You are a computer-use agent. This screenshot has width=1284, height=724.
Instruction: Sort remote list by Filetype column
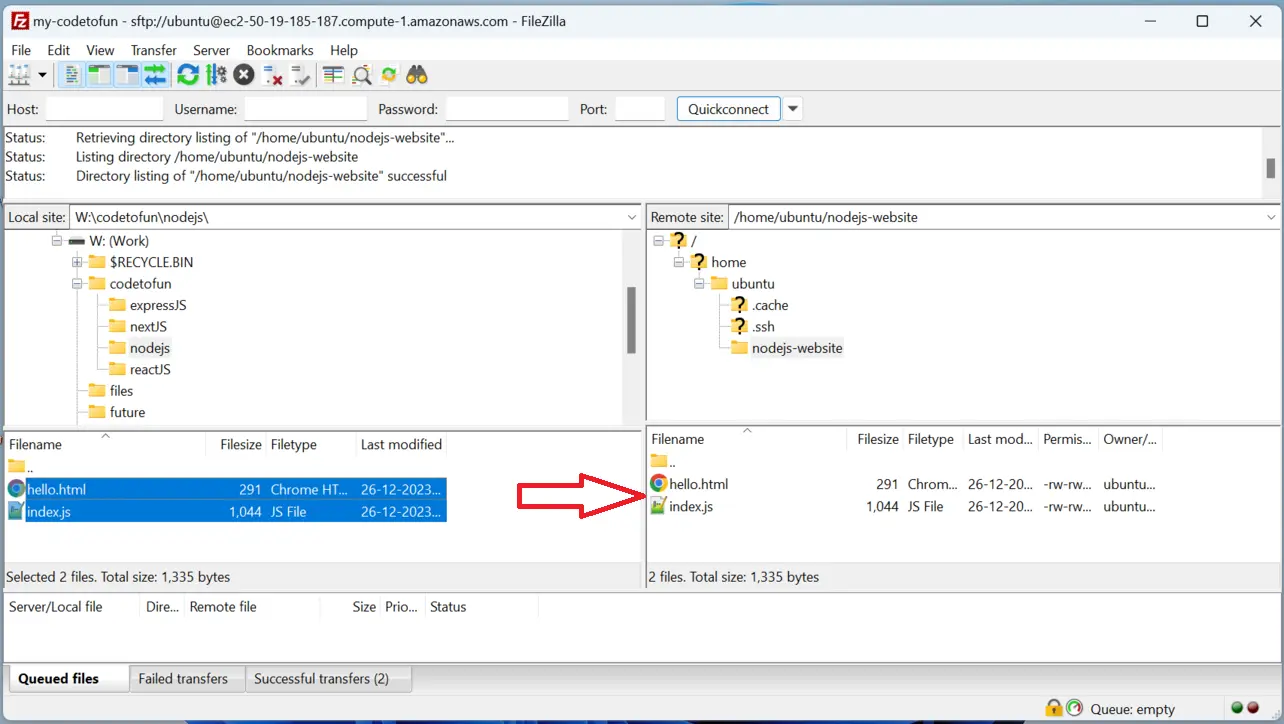click(931, 439)
